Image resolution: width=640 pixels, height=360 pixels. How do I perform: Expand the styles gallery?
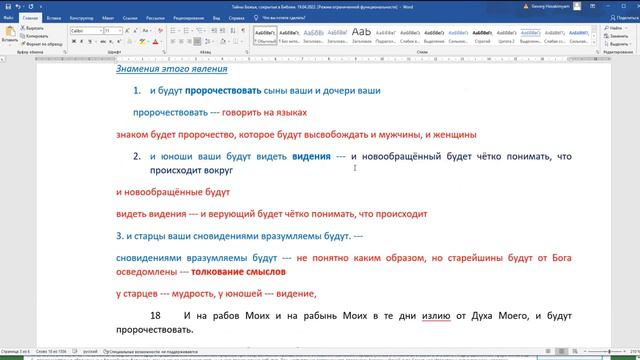click(x=594, y=43)
